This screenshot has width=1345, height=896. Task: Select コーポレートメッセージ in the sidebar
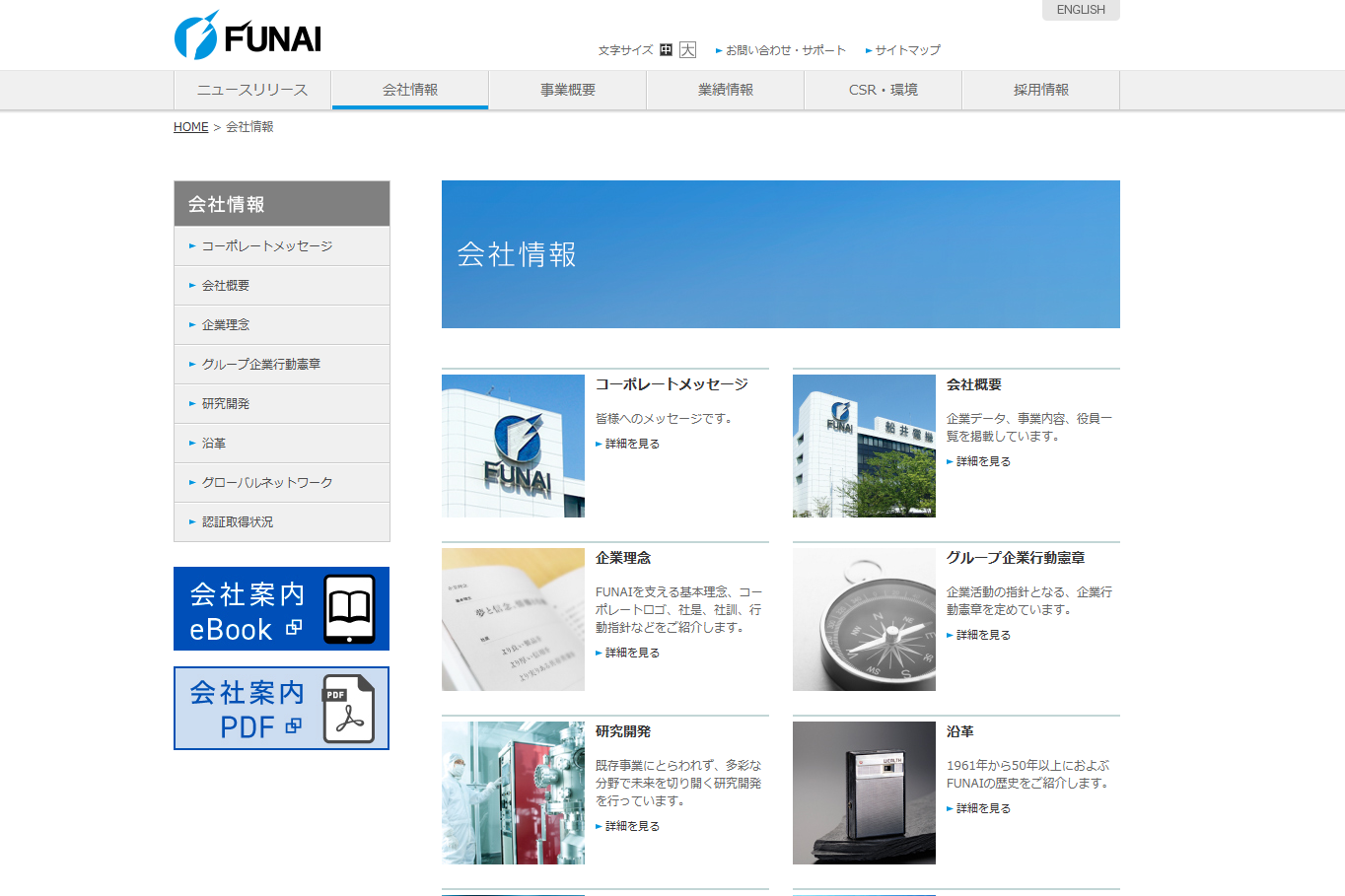(x=265, y=245)
